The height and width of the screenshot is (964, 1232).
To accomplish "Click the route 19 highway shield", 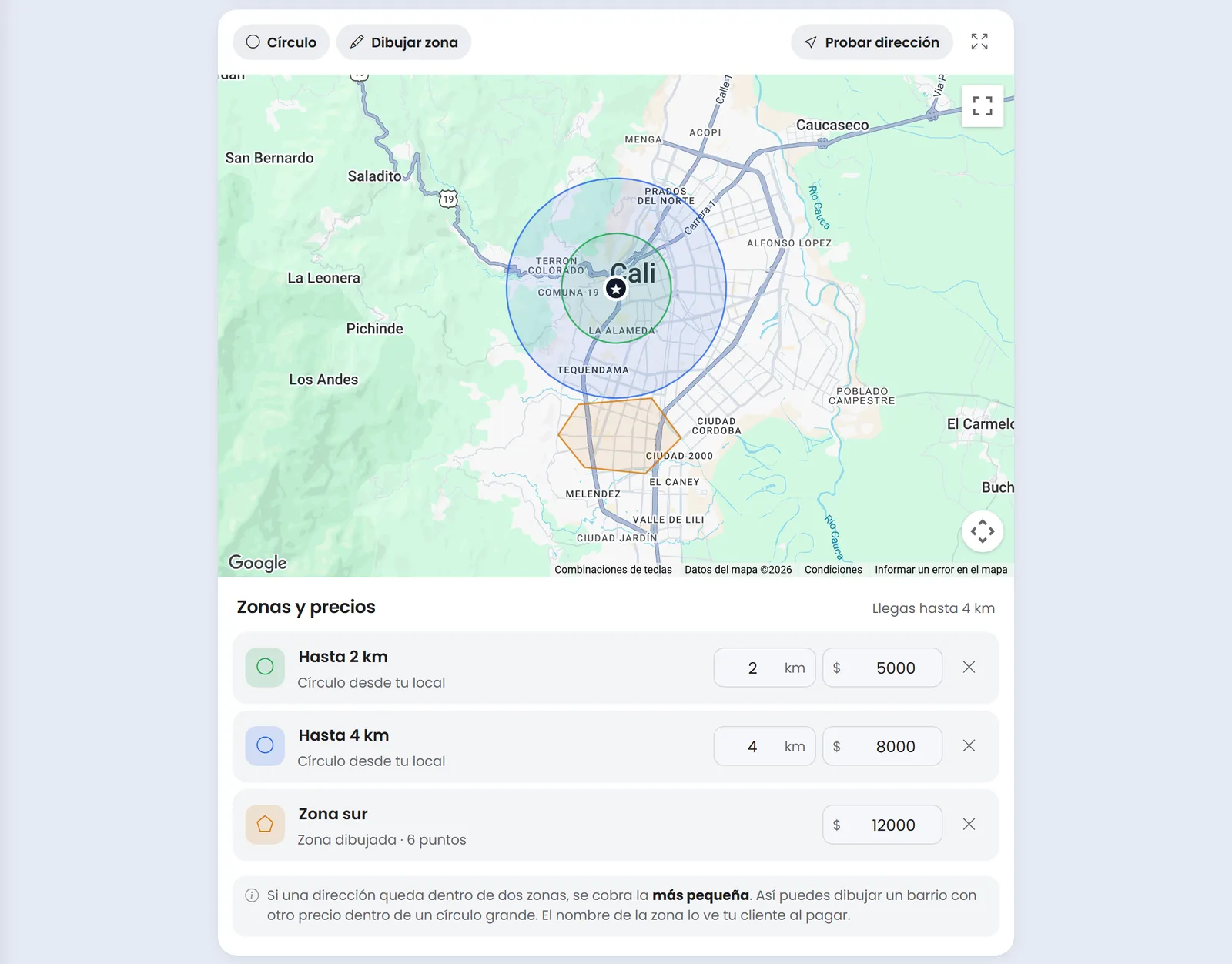I will tap(448, 199).
